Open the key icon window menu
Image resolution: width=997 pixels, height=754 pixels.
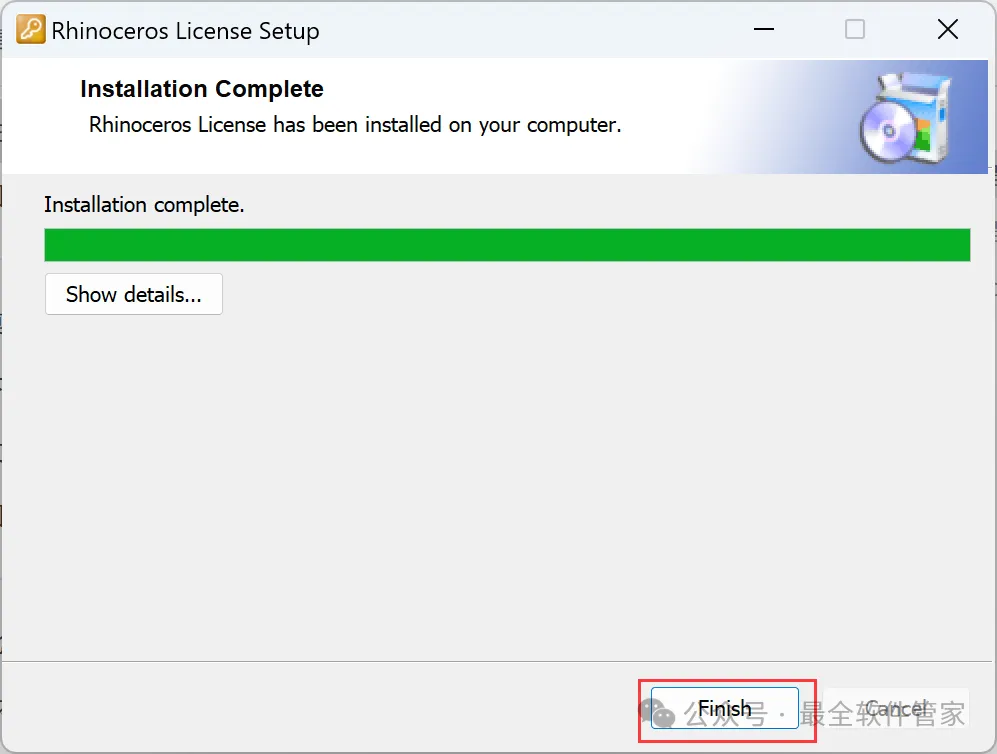(31, 29)
